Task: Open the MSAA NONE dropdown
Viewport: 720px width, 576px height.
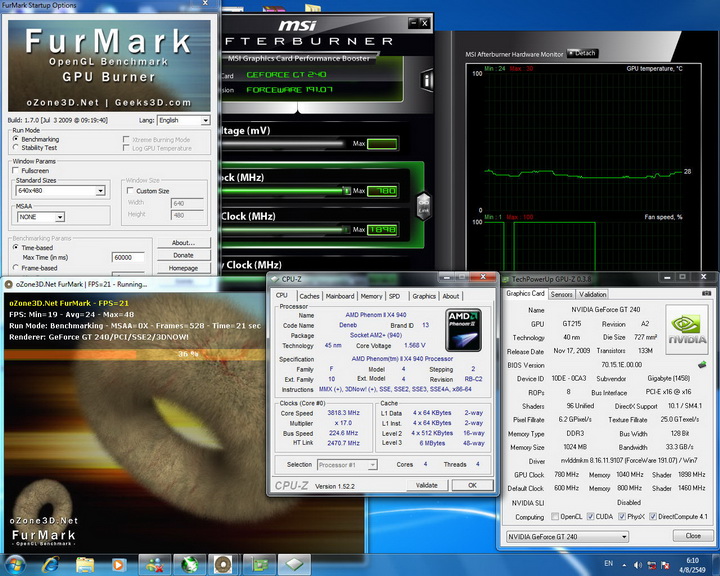Action: coord(41,217)
